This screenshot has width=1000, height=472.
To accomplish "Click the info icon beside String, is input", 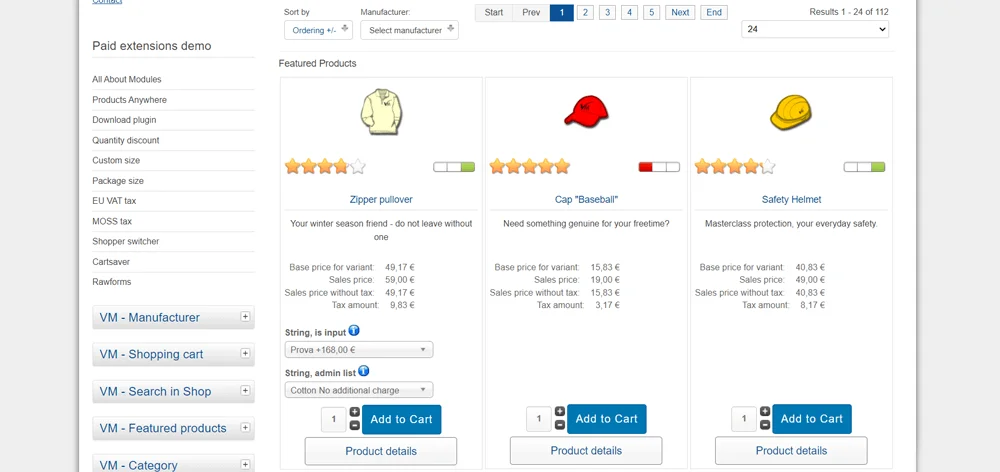I will click(x=354, y=331).
